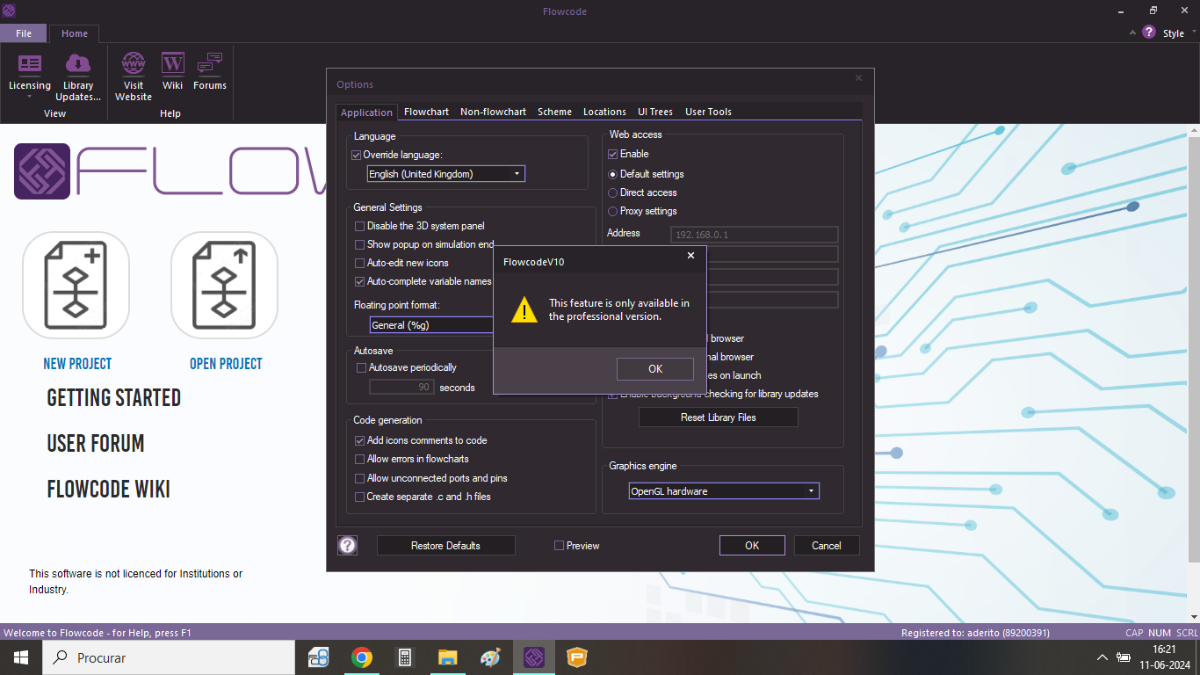The width and height of the screenshot is (1200, 675).
Task: Uncheck Add icons comments to code
Action: click(360, 441)
